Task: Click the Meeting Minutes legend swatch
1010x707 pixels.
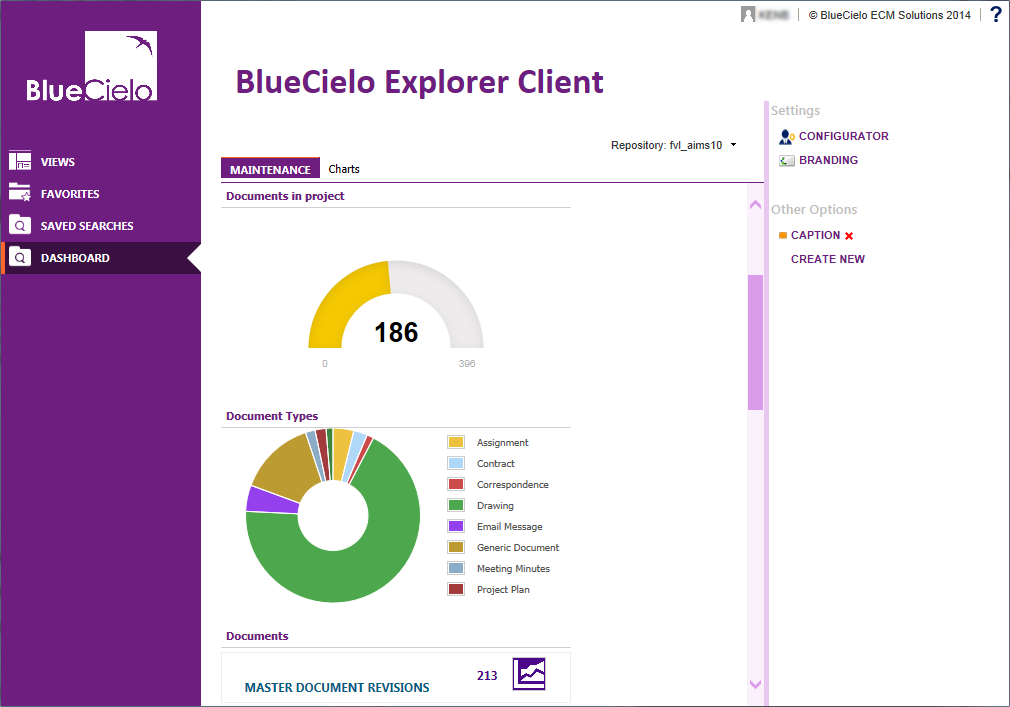Action: coord(456,569)
